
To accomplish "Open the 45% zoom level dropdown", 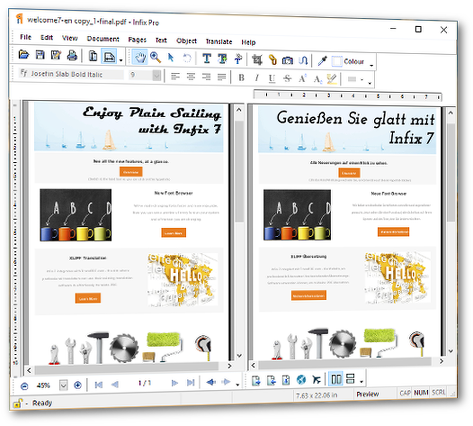I will tap(63, 386).
